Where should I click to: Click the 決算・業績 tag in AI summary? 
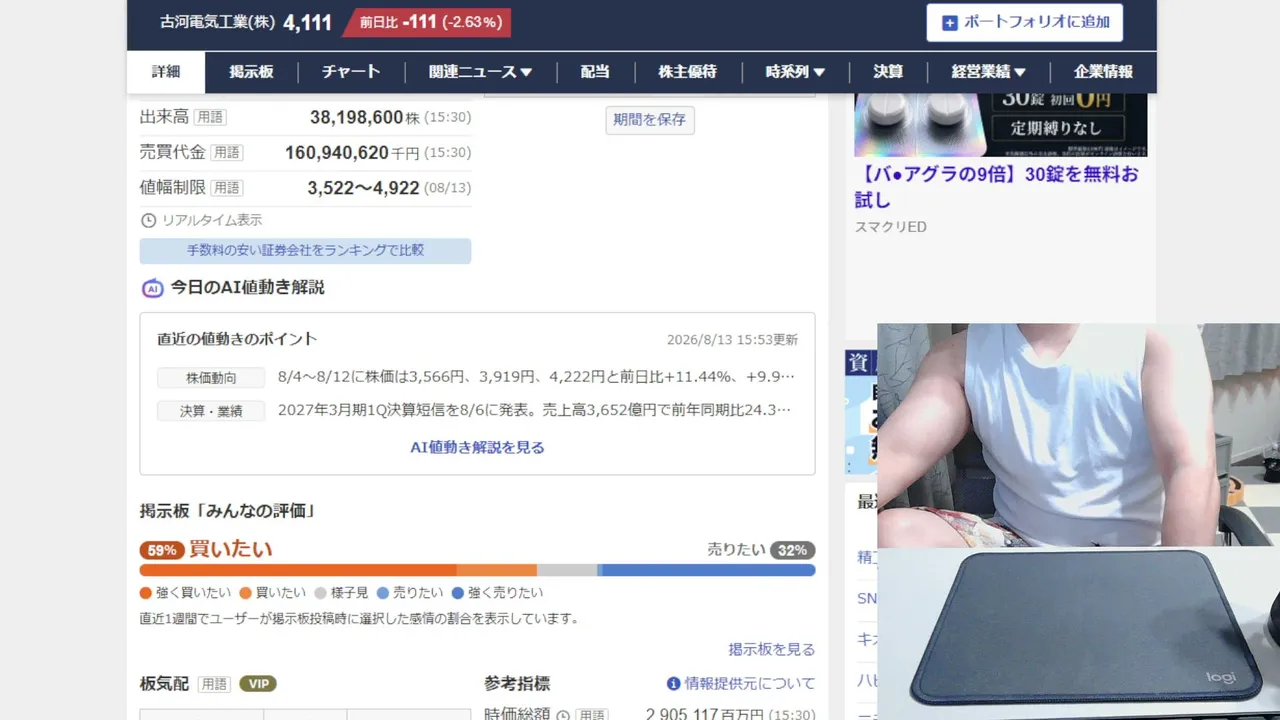pyautogui.click(x=211, y=411)
